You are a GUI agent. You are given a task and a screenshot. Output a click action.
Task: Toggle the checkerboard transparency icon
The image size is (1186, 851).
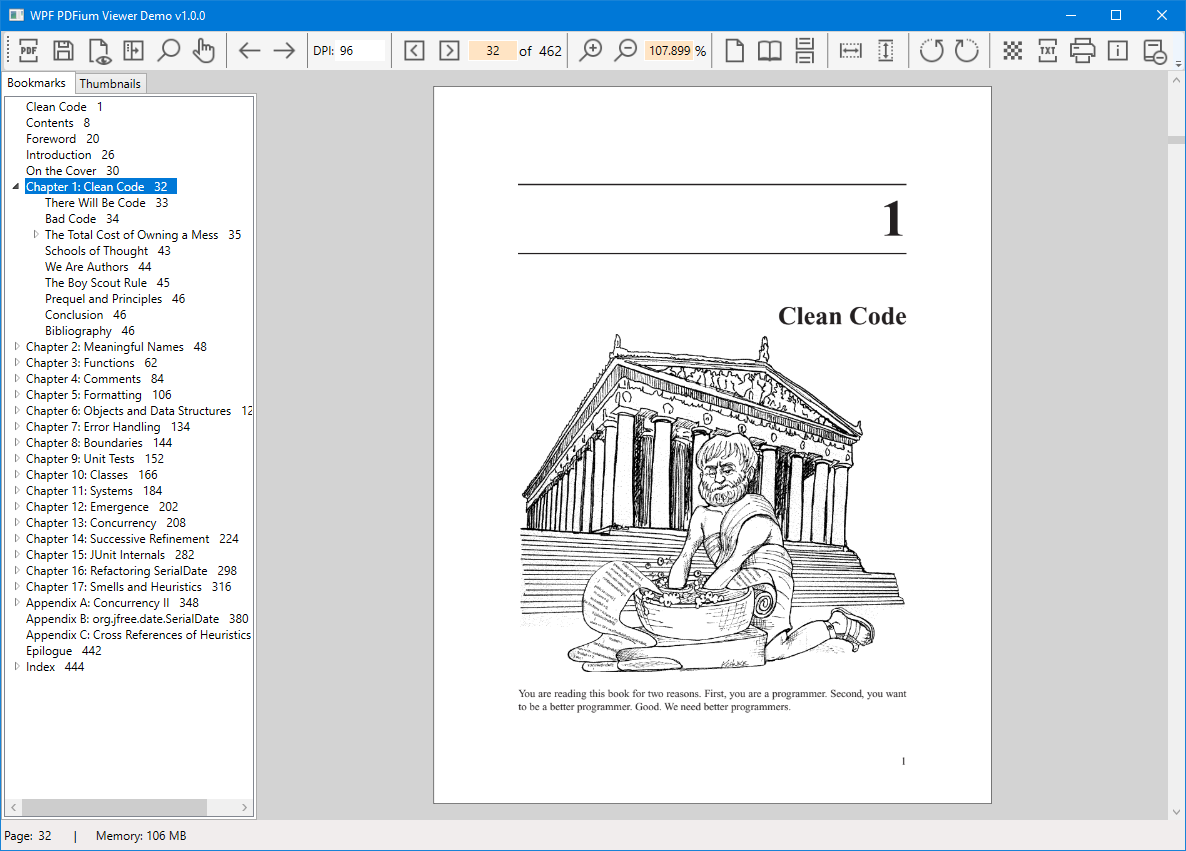point(1013,51)
